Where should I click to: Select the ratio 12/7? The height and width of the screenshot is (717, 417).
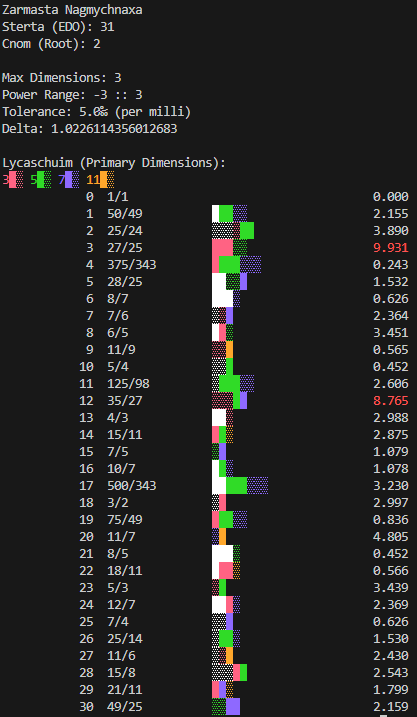[121, 605]
